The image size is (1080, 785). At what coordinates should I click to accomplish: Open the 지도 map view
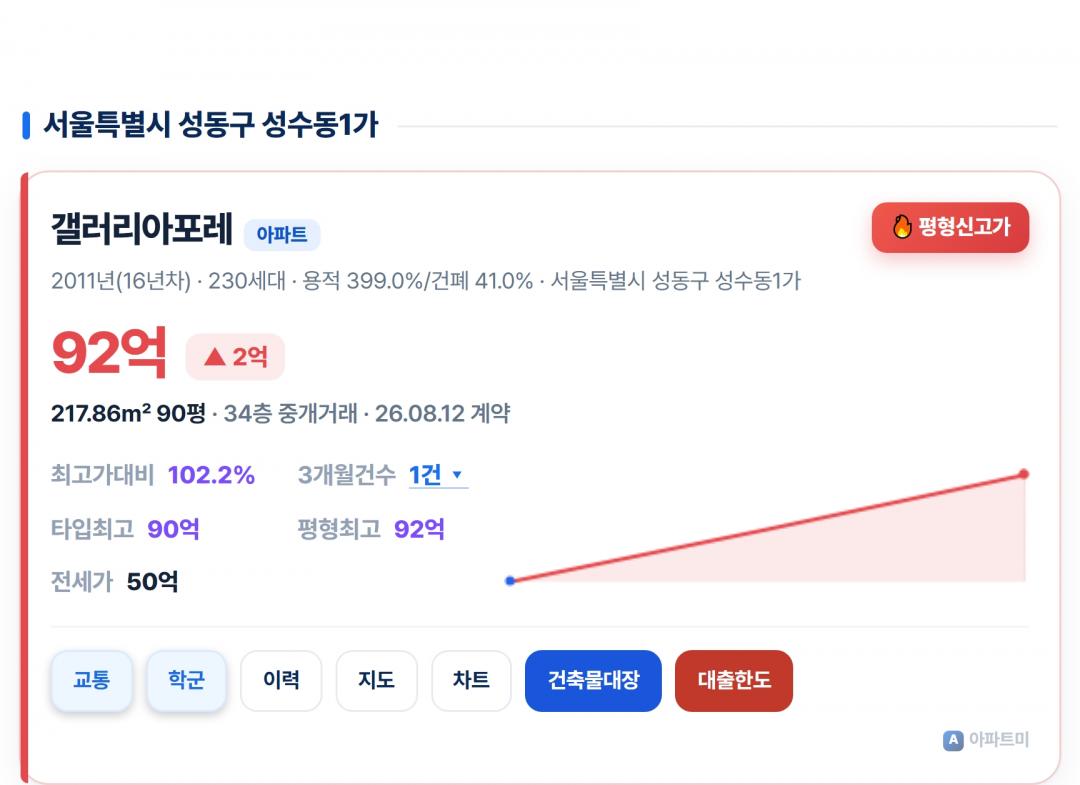[x=376, y=680]
